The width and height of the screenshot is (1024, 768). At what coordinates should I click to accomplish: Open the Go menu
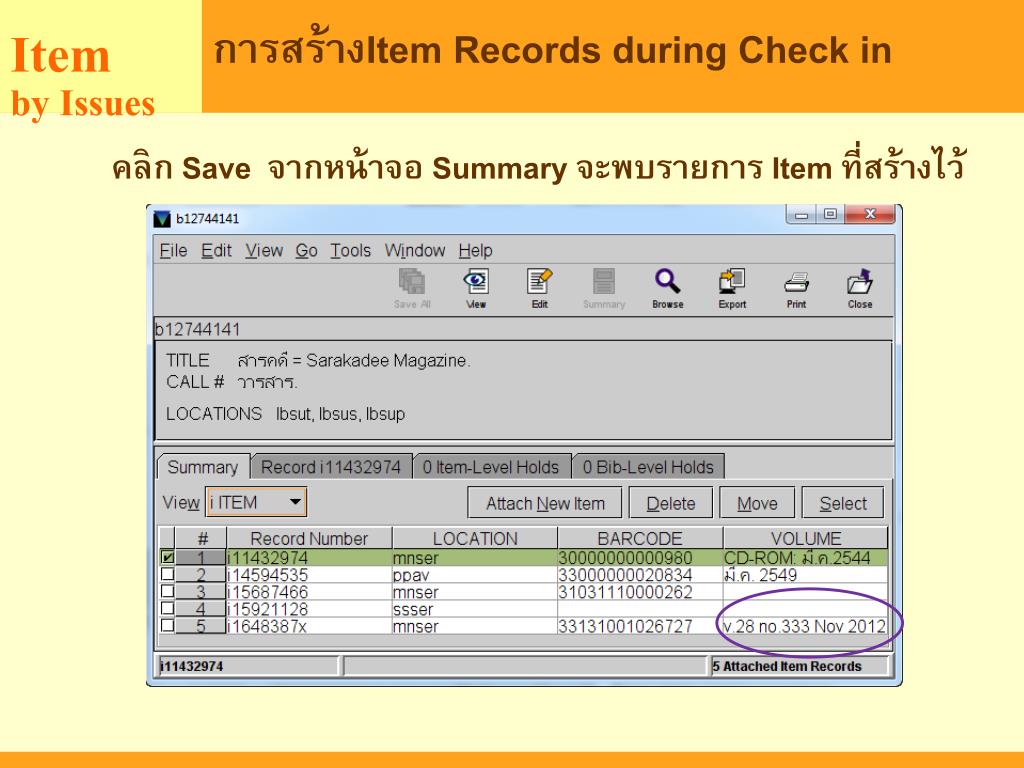pos(306,251)
